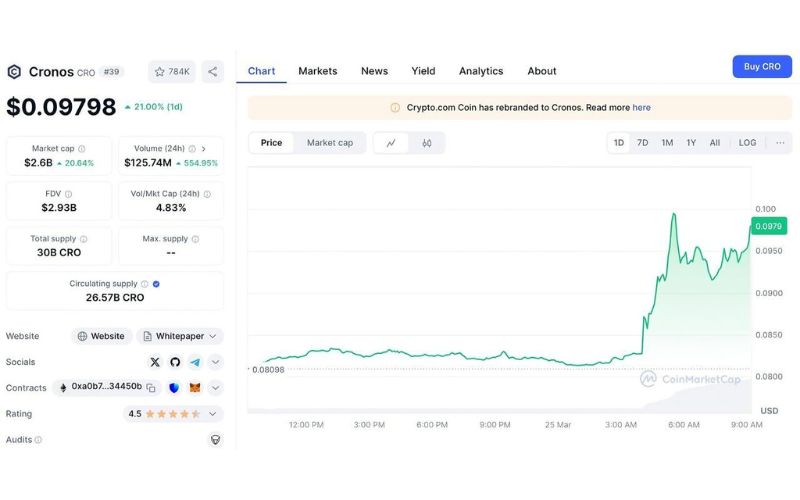The image size is (800, 500).
Task: Click the $2.93B FDV value
Action: 59,208
